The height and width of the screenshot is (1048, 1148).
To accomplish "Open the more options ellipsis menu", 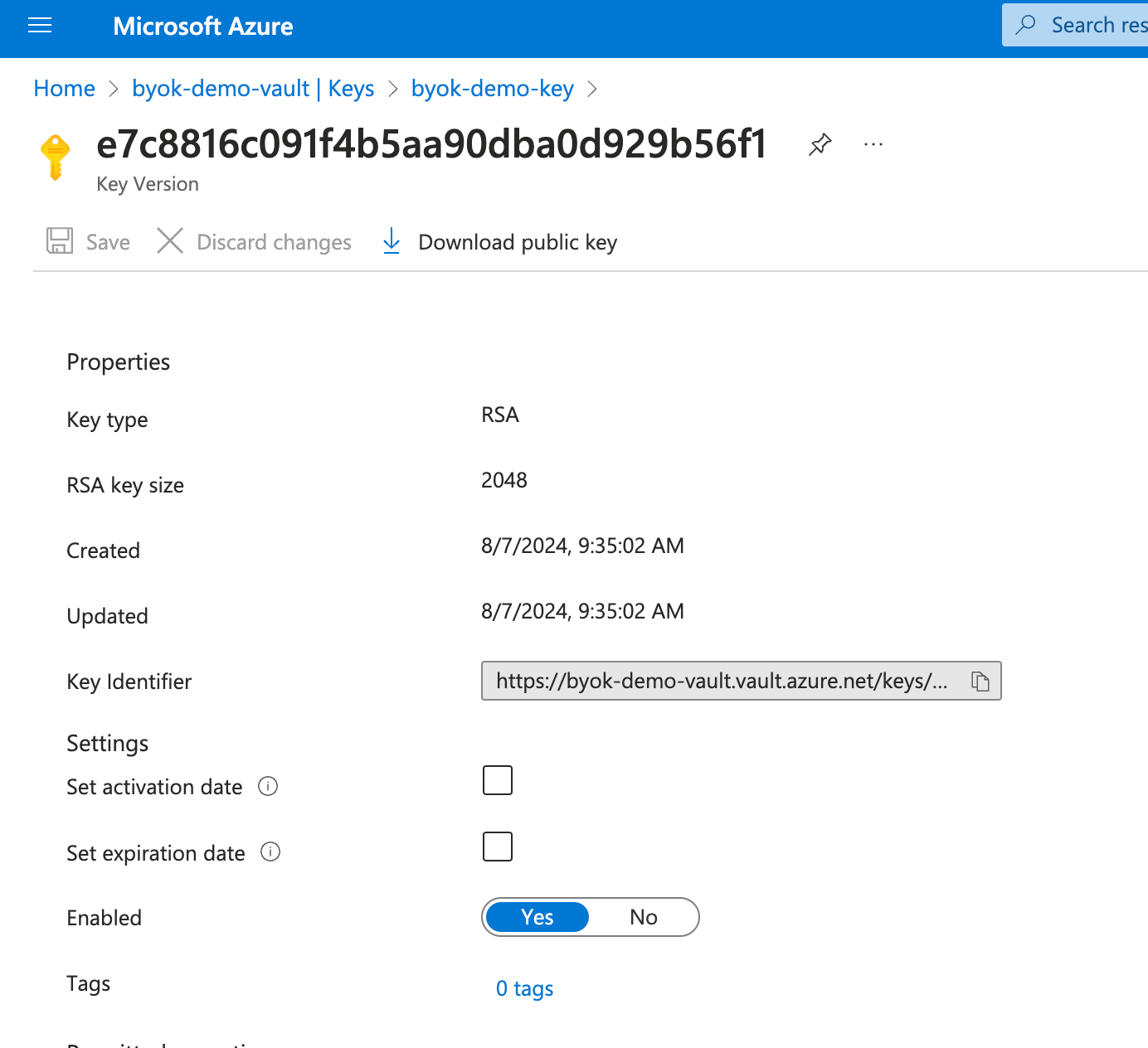I will [x=873, y=144].
